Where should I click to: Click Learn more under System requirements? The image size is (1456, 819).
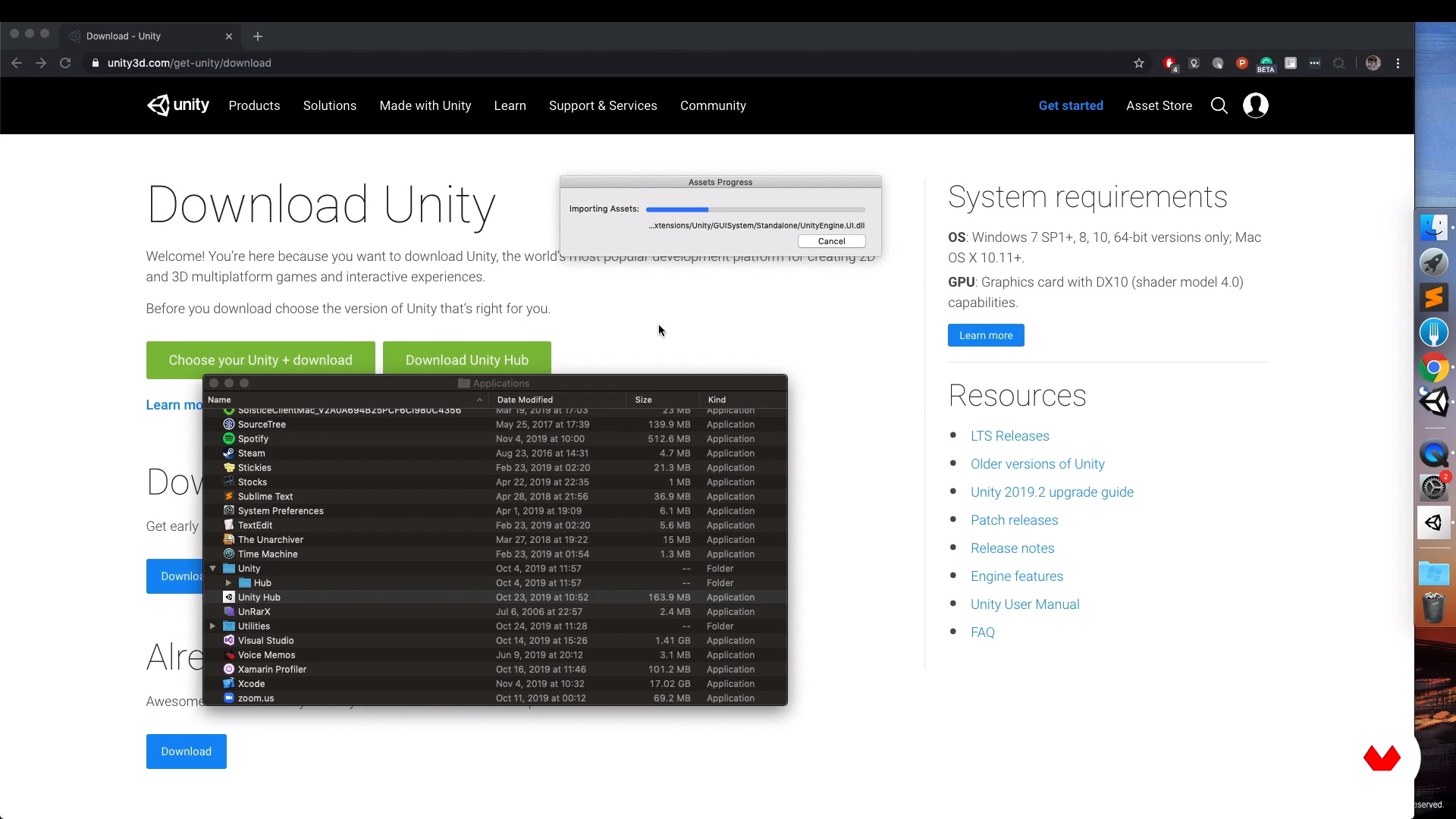[x=986, y=335]
